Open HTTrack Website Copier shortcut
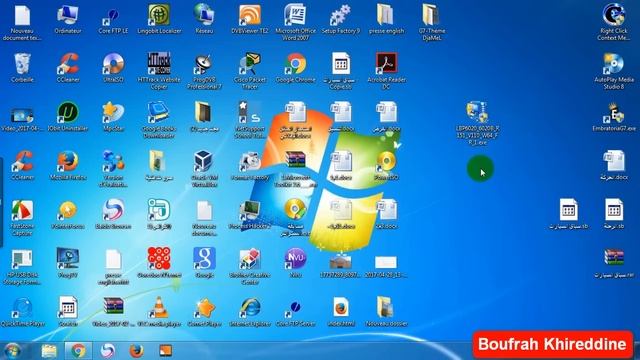This screenshot has height=360, width=640. (159, 71)
